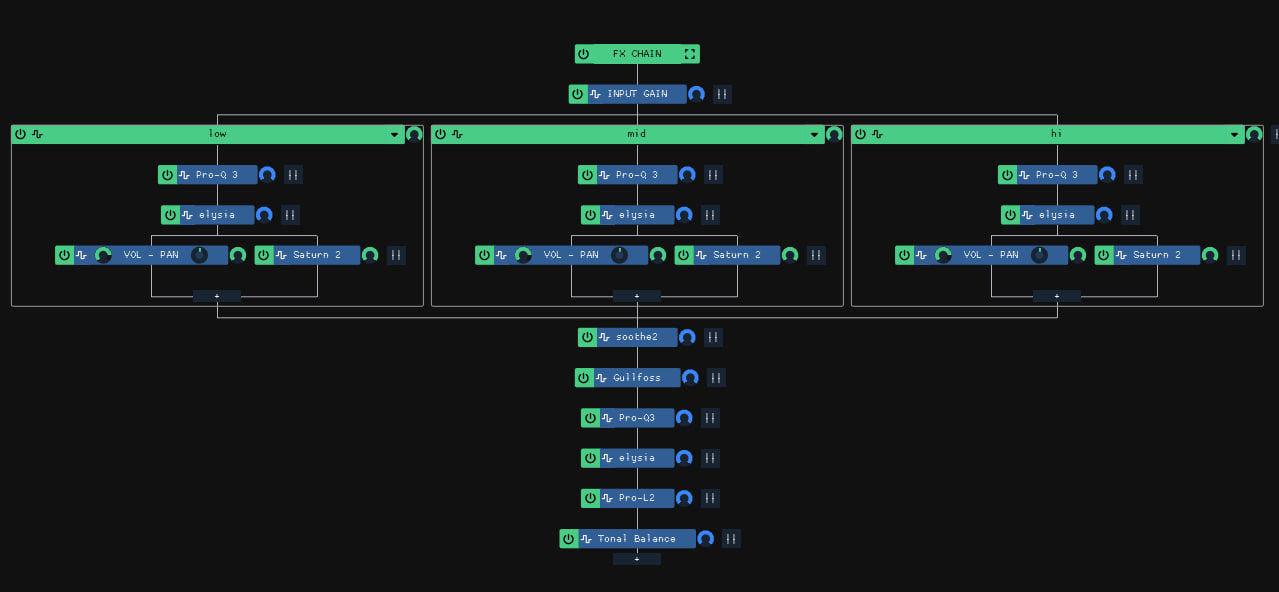Open parameters icon beside low band elysia
Image resolution: width=1279 pixels, height=592 pixels.
[x=290, y=215]
